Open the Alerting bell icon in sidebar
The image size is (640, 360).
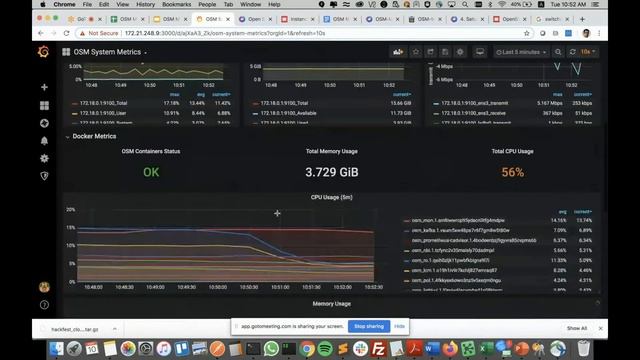(x=44, y=141)
